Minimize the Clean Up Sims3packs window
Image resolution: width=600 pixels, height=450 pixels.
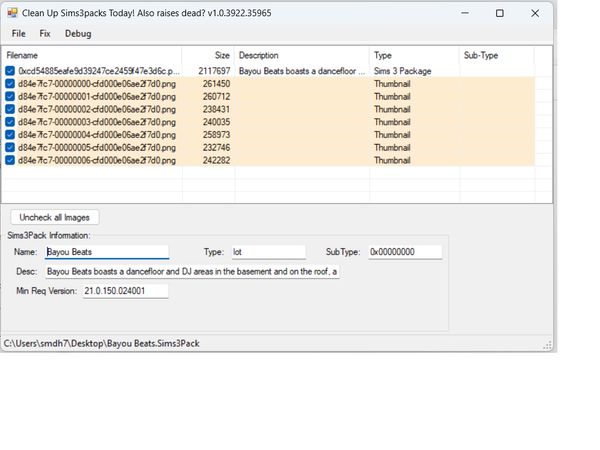pos(465,13)
